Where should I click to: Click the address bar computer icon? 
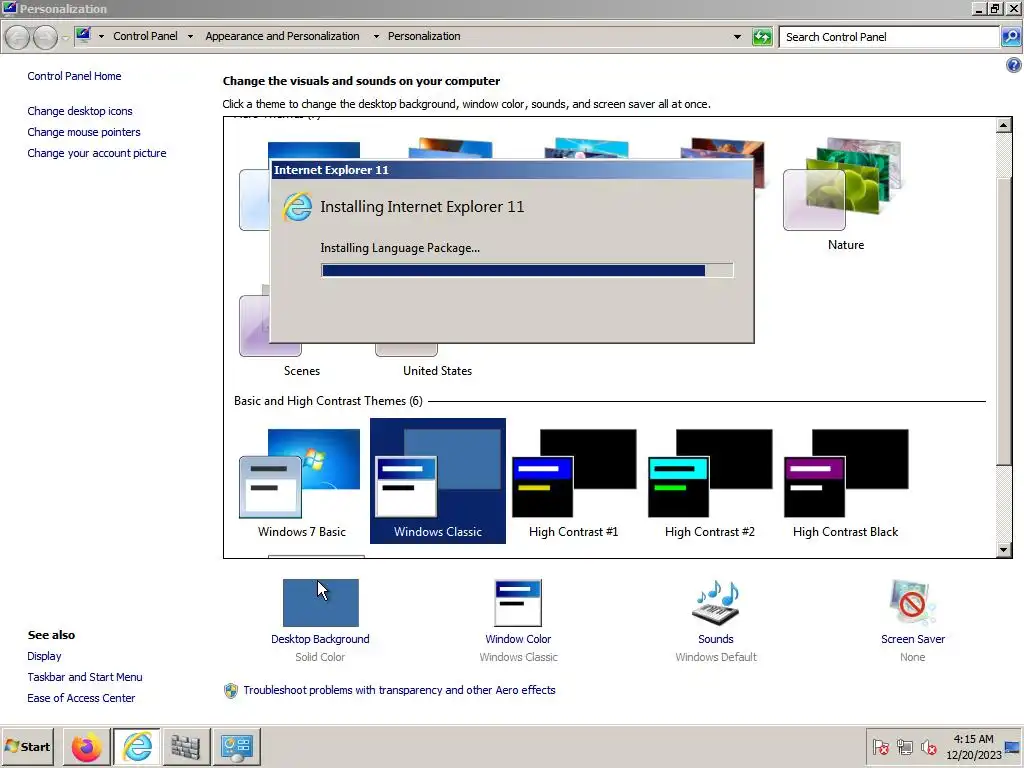[83, 35]
